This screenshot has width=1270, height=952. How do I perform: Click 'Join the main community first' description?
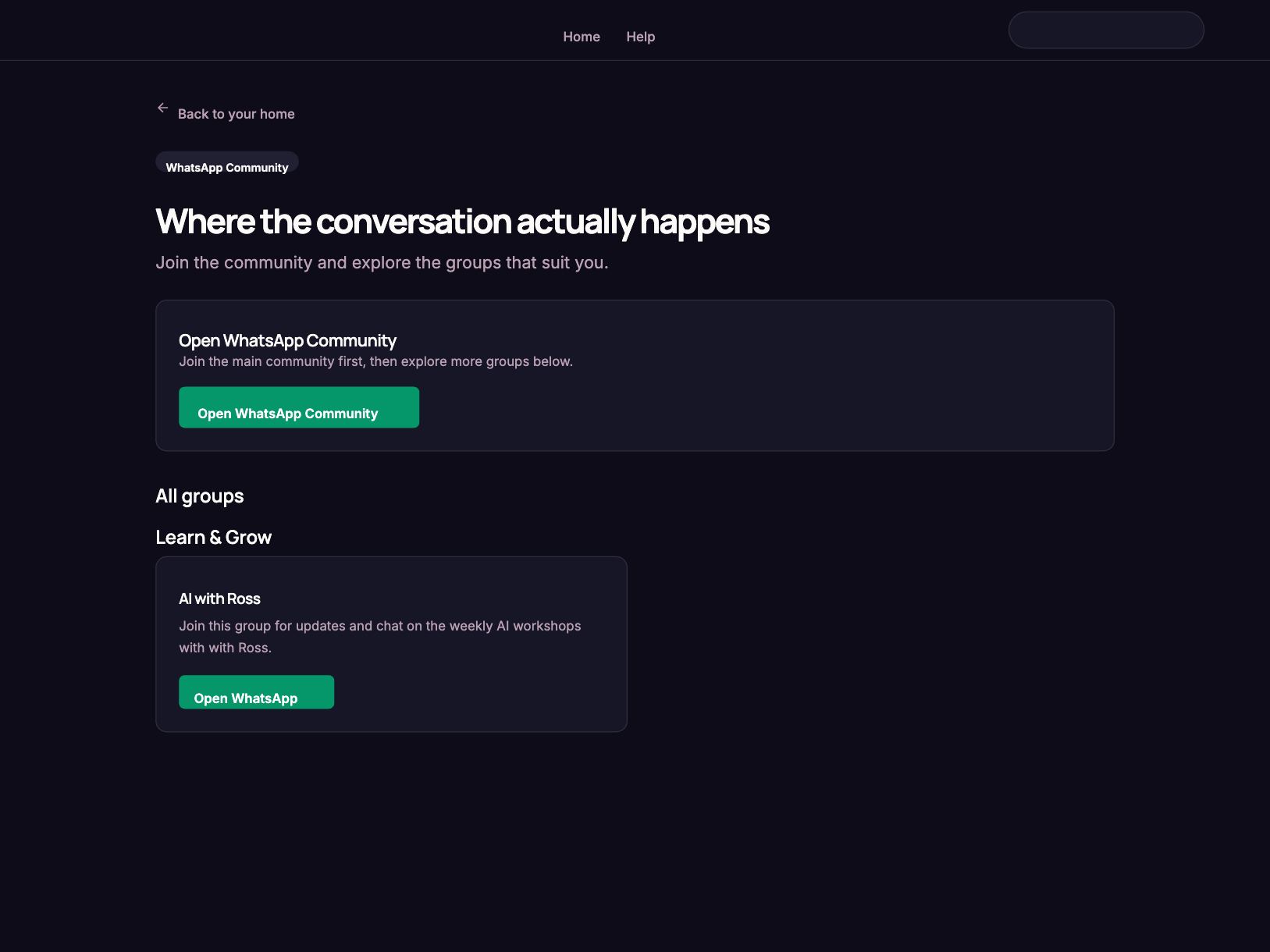point(375,361)
